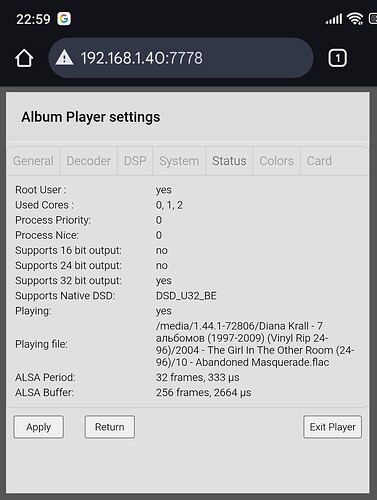Tap the Wi-Fi status icon
The width and height of the screenshot is (377, 500).
pyautogui.click(x=355, y=19)
